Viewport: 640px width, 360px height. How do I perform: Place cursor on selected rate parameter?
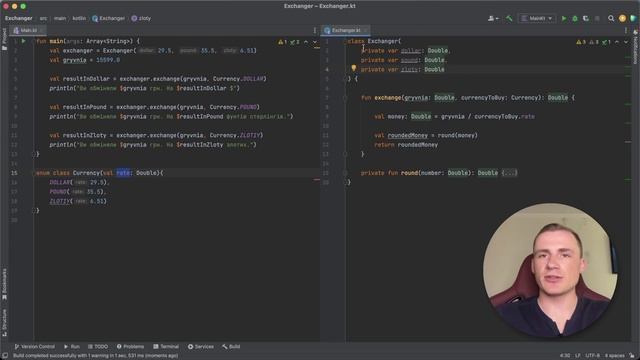click(x=123, y=173)
